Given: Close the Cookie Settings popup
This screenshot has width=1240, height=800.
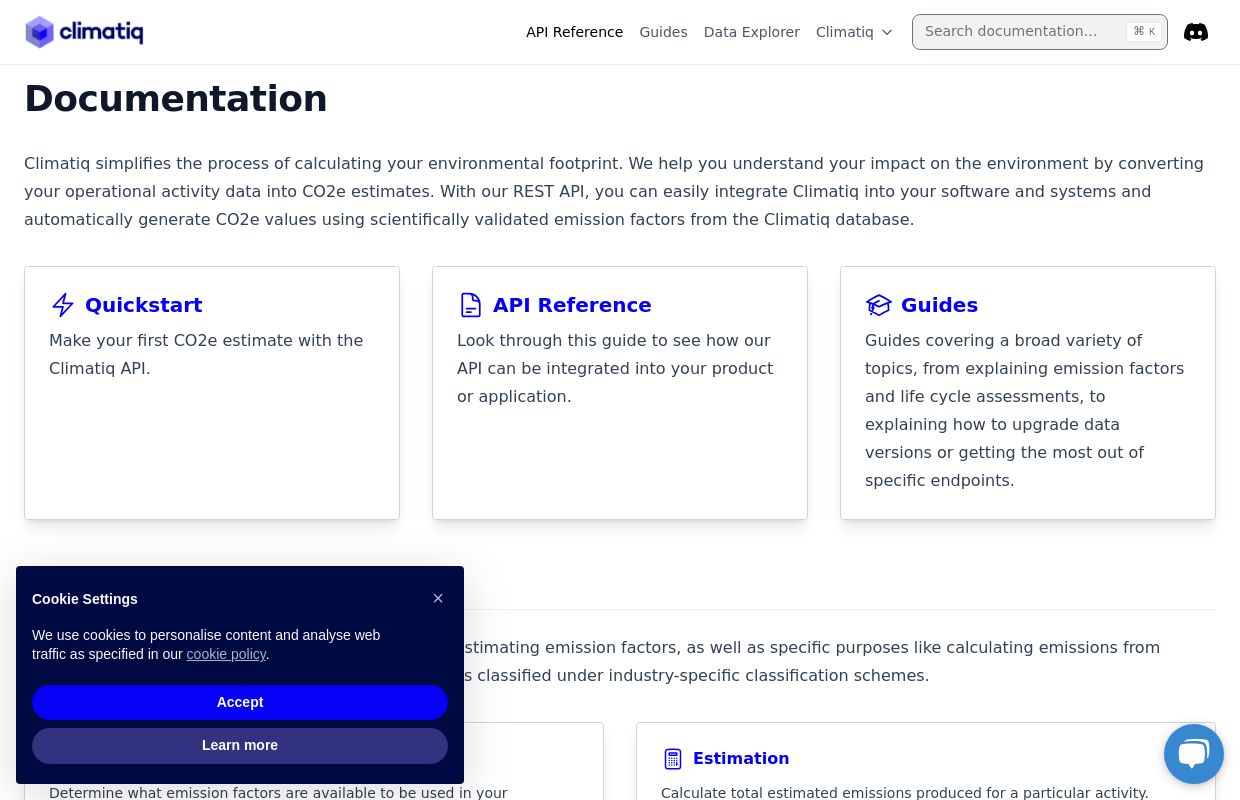Looking at the screenshot, I should pyautogui.click(x=438, y=598).
